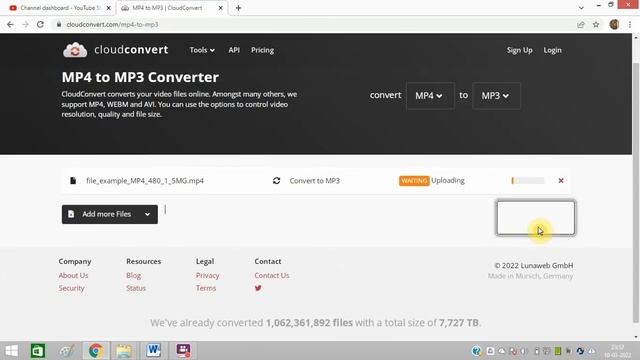Open the Status link under Resources
Image resolution: width=640 pixels, height=360 pixels.
(136, 288)
